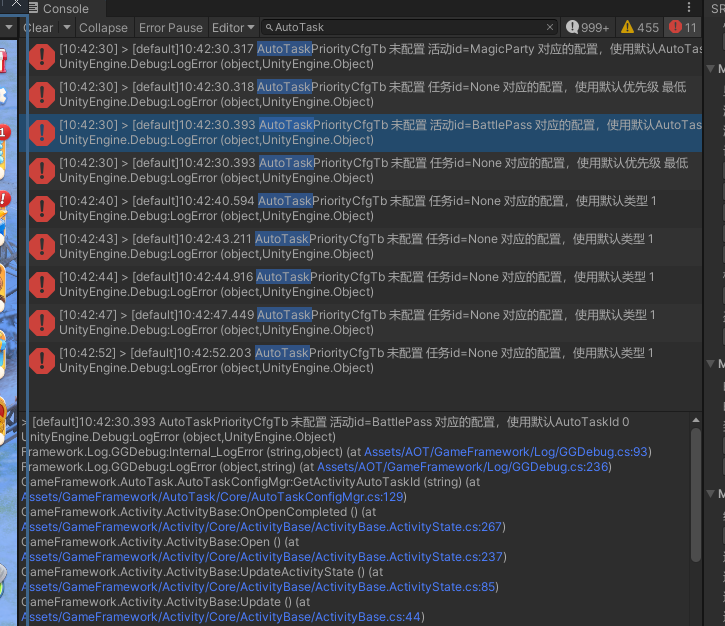Toggle info messages filter showing 999+
This screenshot has height=626, width=725.
[588, 28]
